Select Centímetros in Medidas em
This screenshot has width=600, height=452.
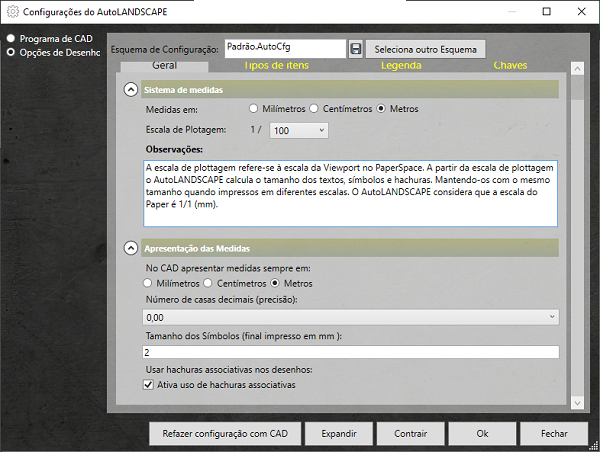click(x=313, y=108)
